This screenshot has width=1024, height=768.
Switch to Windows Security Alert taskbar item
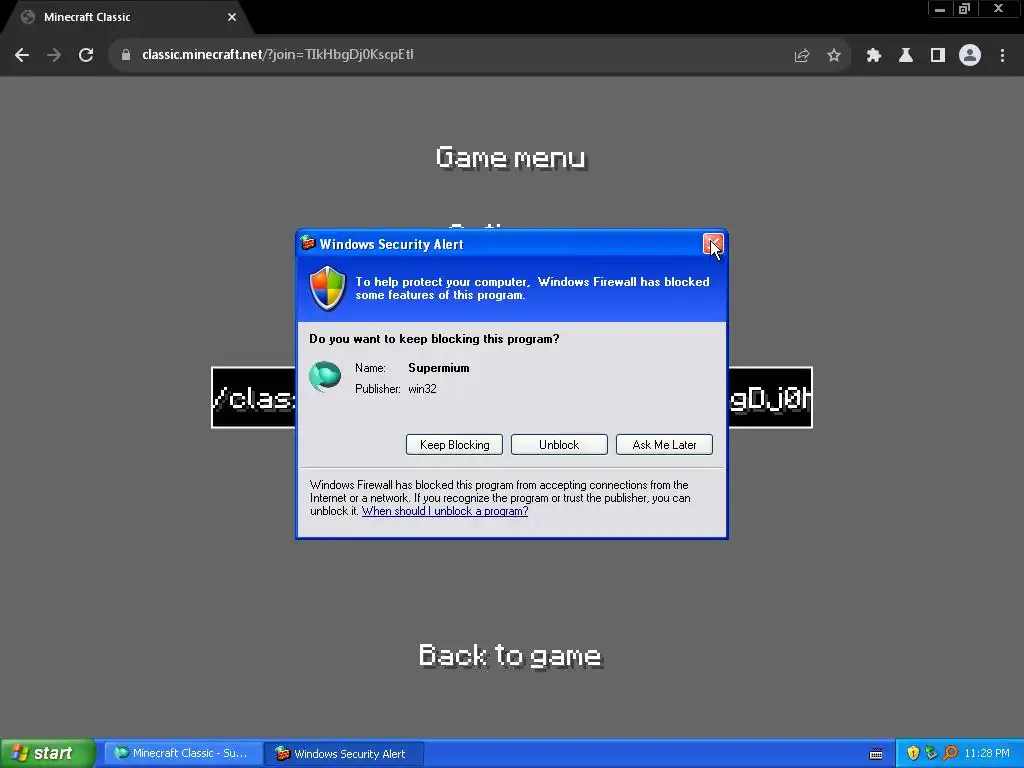(344, 753)
